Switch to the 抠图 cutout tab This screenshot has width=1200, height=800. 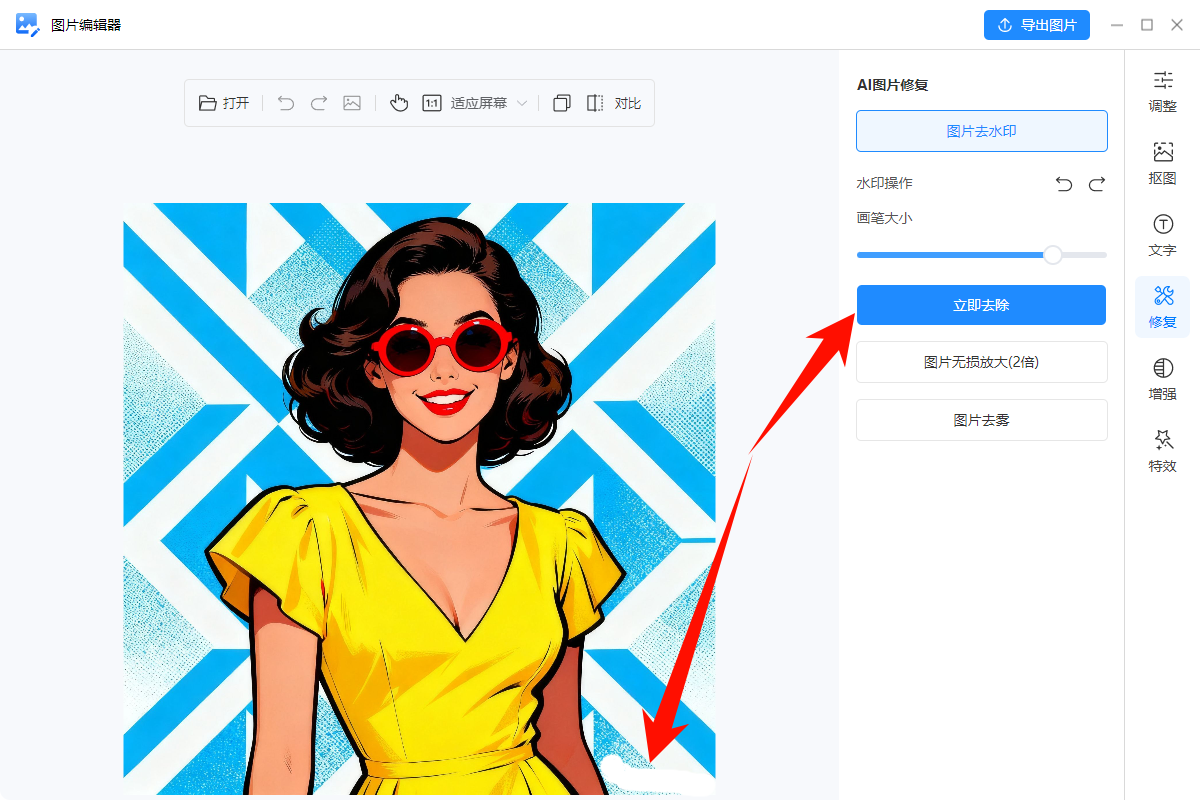point(1162,162)
